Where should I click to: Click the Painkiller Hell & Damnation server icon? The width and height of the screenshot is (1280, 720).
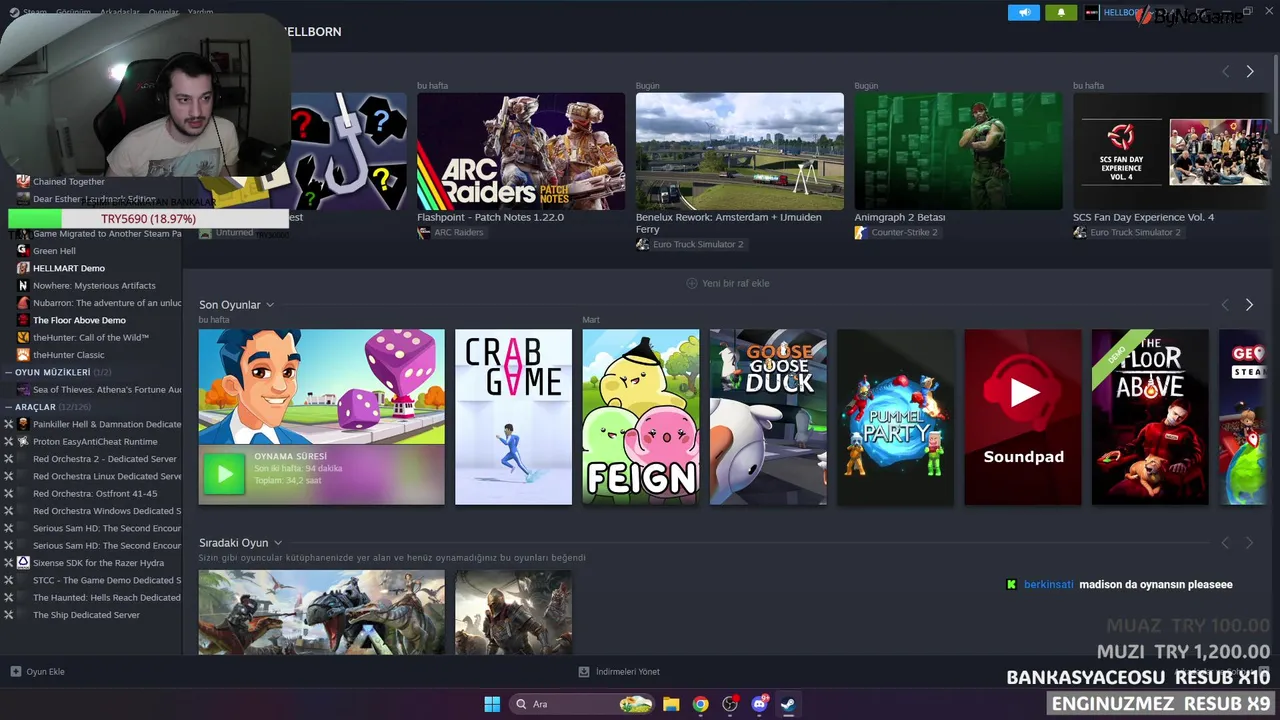click(x=23, y=424)
